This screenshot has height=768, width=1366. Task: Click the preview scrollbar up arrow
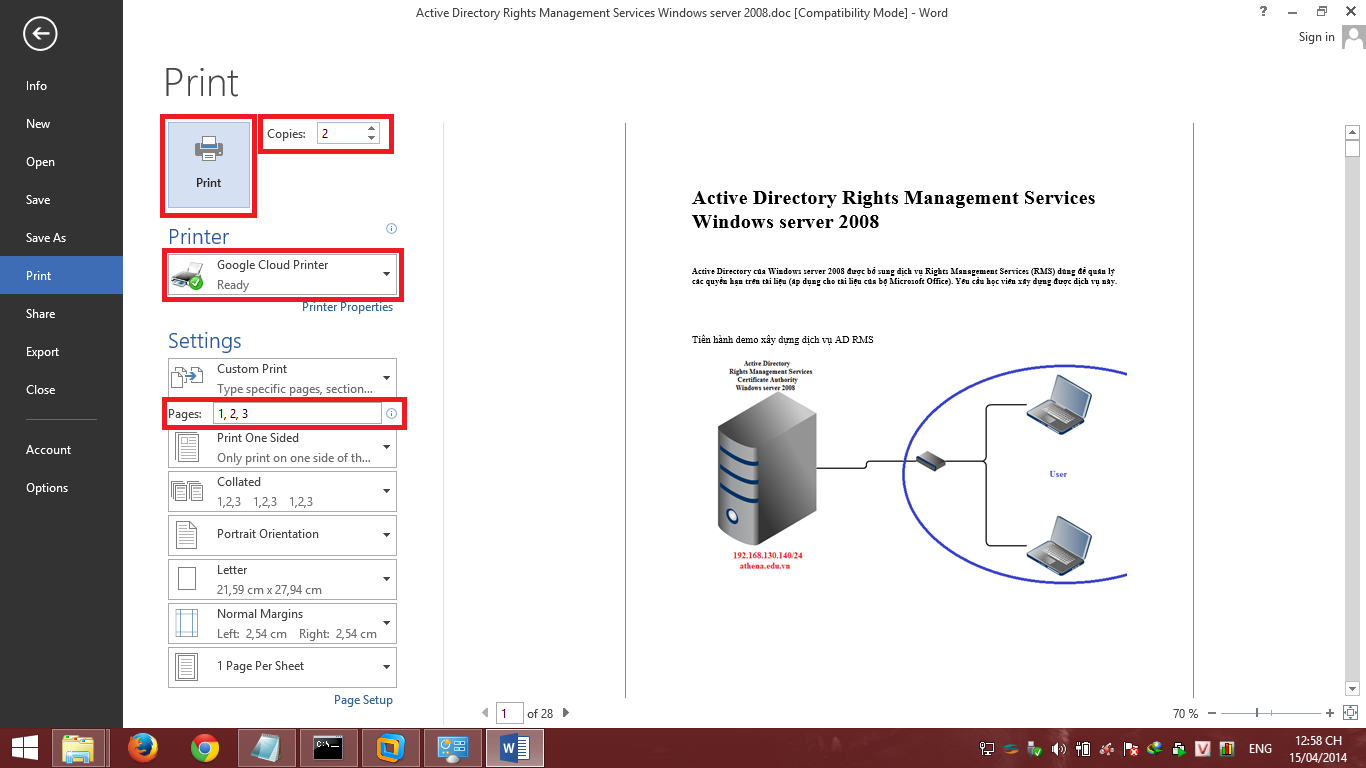(x=1352, y=132)
